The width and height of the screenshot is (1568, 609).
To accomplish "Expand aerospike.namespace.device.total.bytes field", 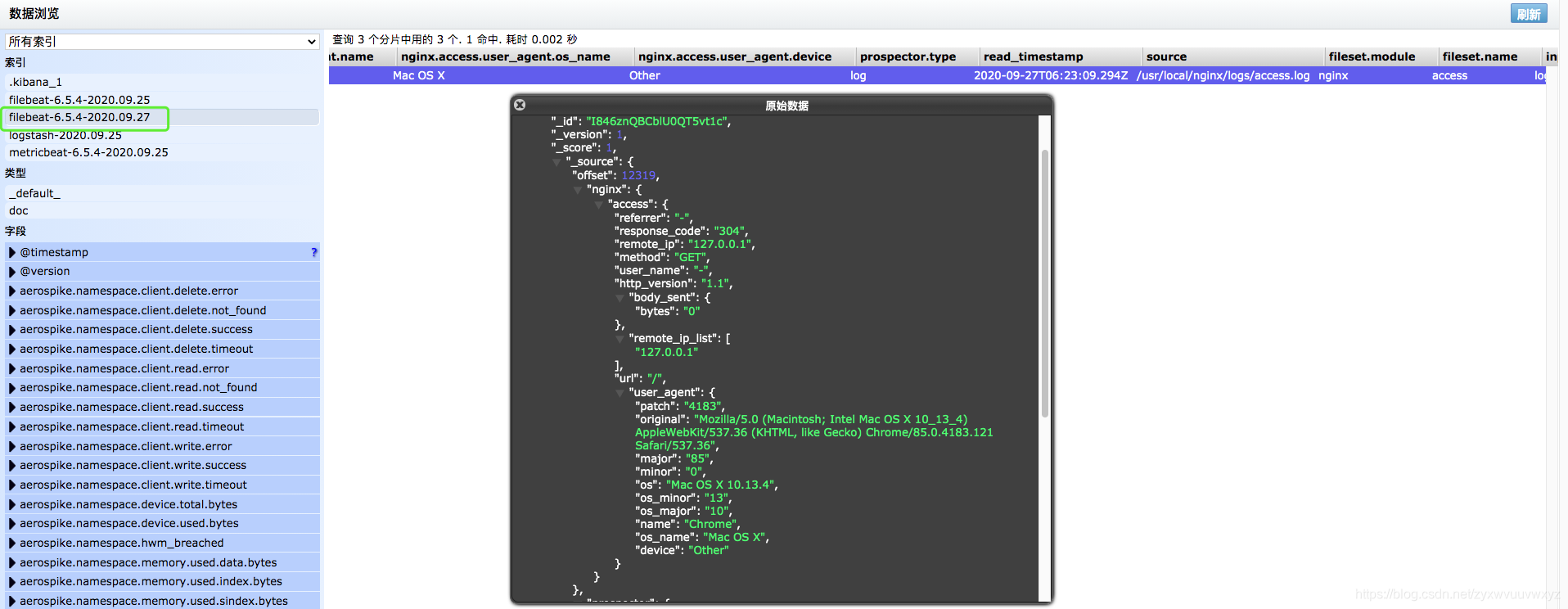I will (x=12, y=504).
